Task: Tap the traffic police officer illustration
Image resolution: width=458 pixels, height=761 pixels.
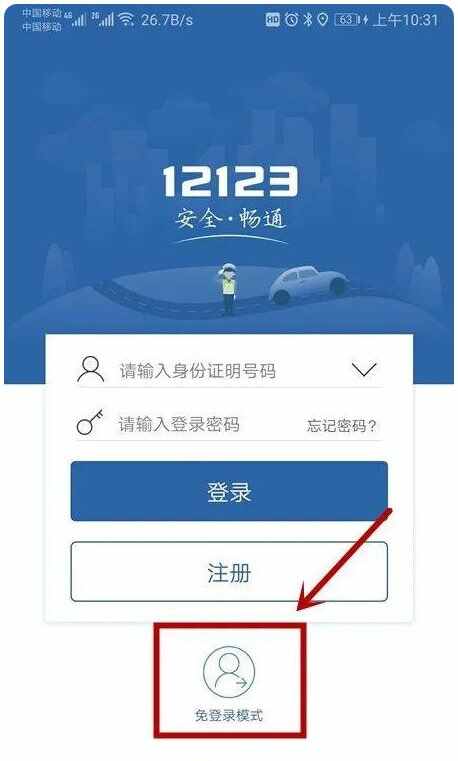Action: [228, 290]
